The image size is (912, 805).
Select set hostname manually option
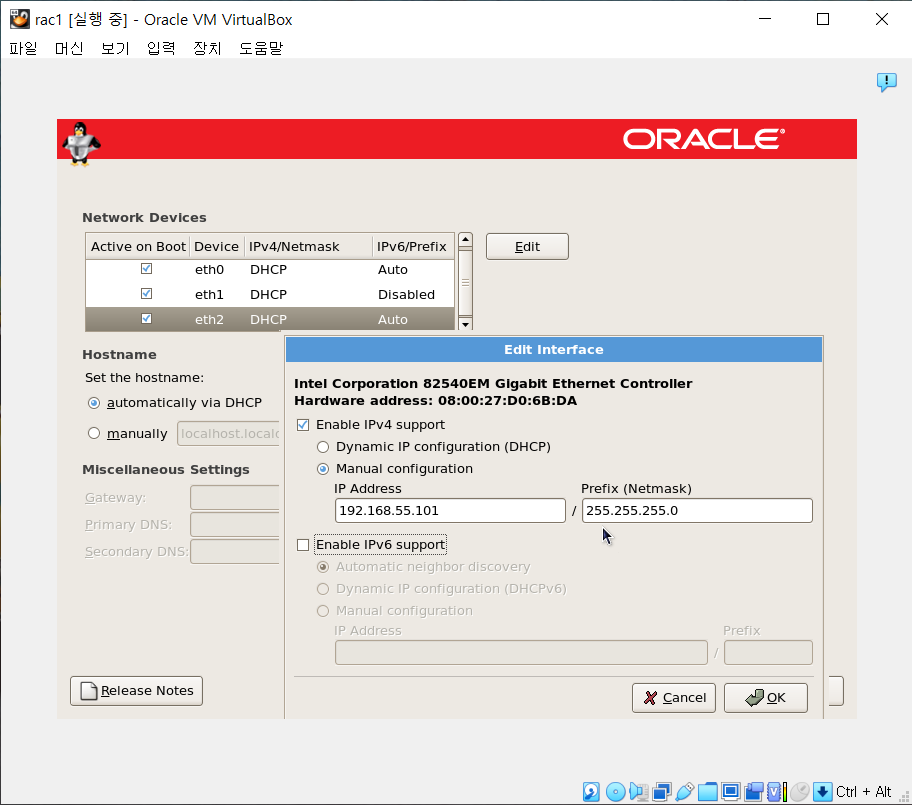click(94, 433)
